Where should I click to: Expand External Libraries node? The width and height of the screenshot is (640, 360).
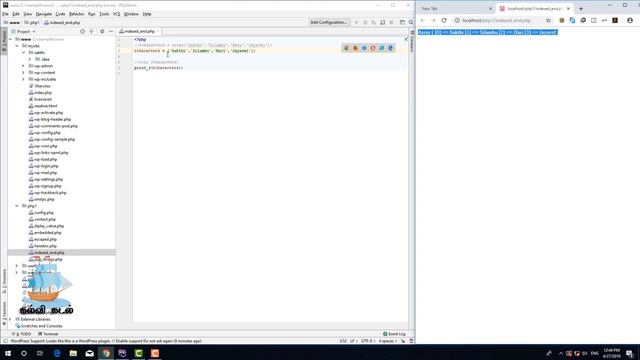(x=11, y=319)
